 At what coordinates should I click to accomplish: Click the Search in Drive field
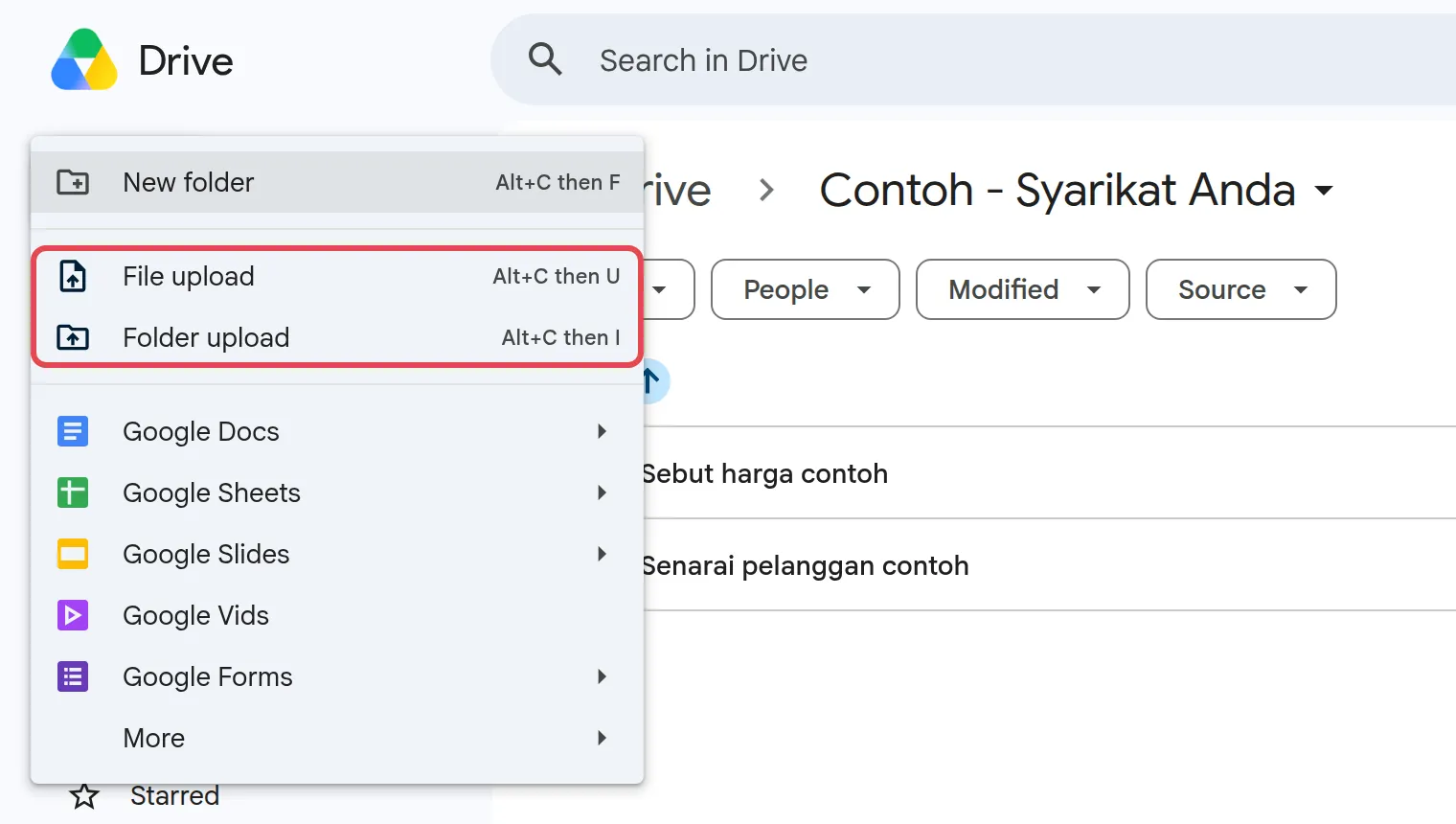coord(973,59)
